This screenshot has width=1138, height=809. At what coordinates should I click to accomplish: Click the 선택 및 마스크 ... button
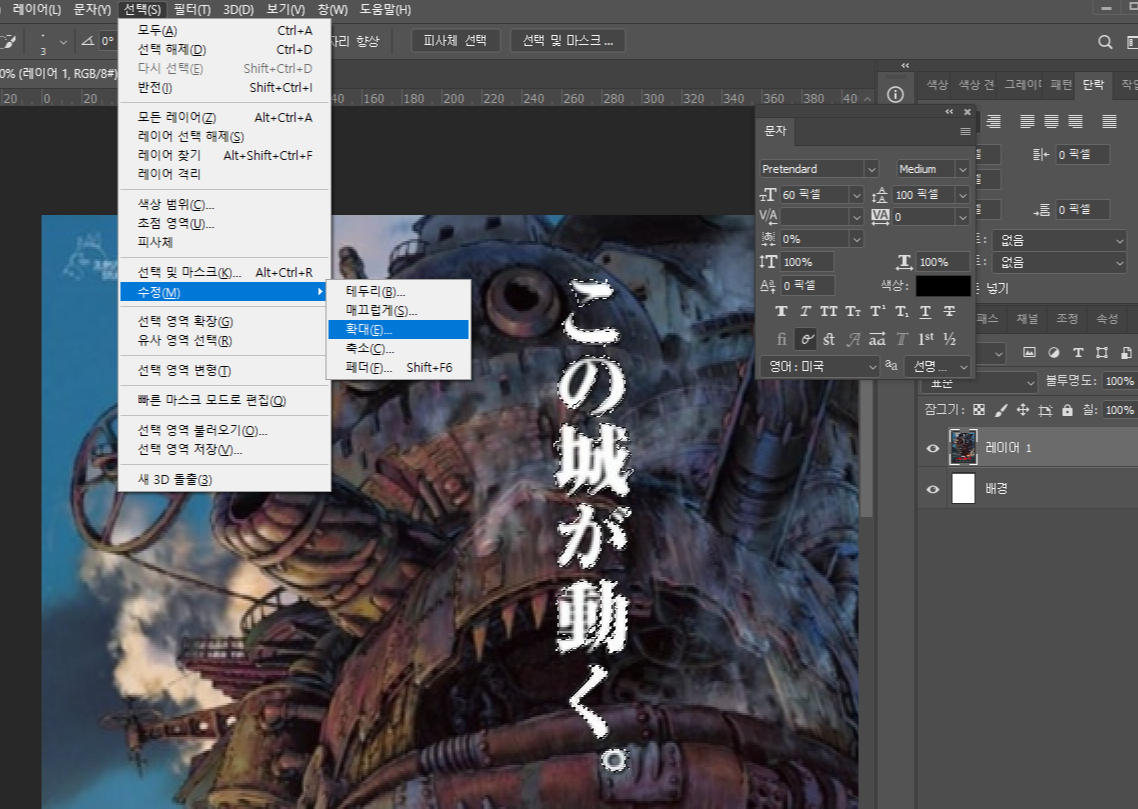(x=568, y=41)
